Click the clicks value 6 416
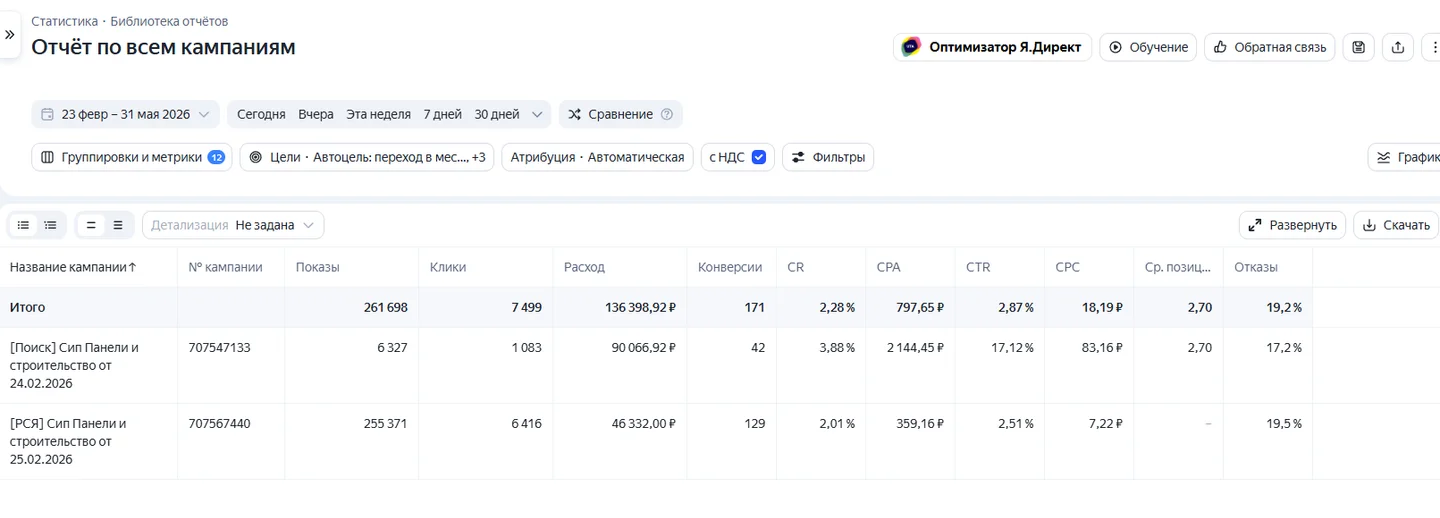The width and height of the screenshot is (1440, 518). (x=526, y=423)
